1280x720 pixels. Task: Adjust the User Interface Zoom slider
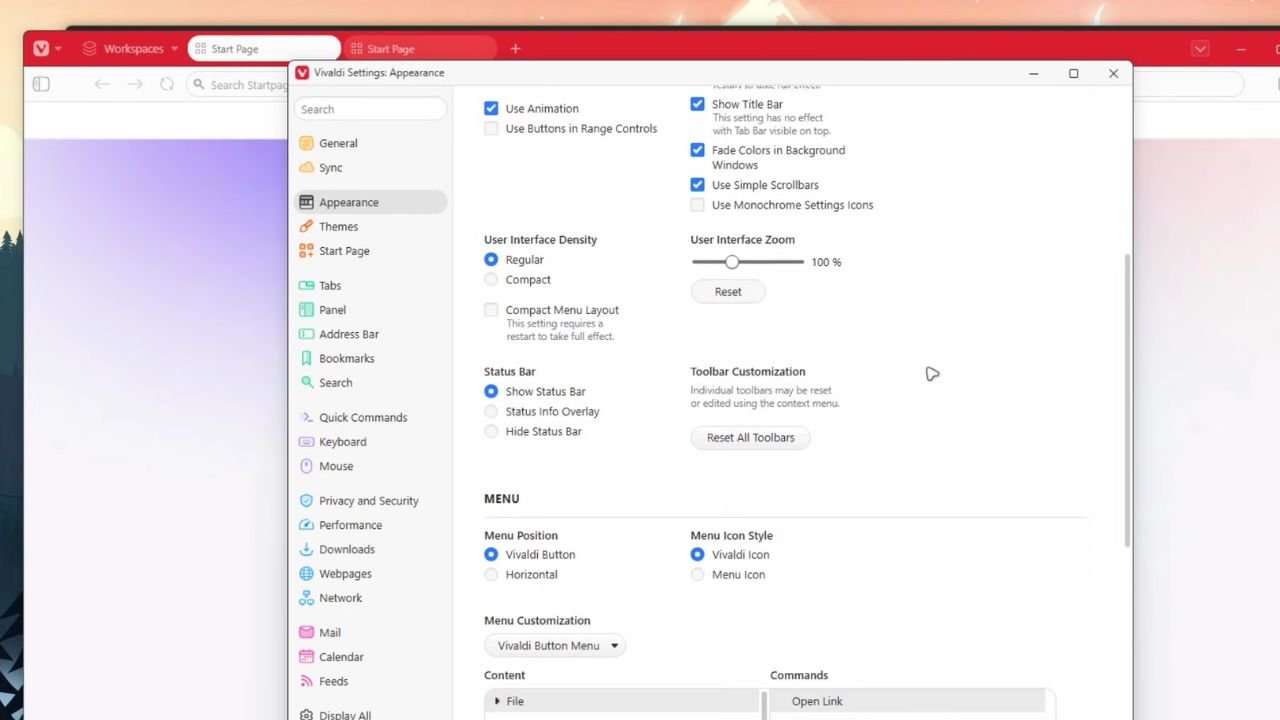[732, 261]
